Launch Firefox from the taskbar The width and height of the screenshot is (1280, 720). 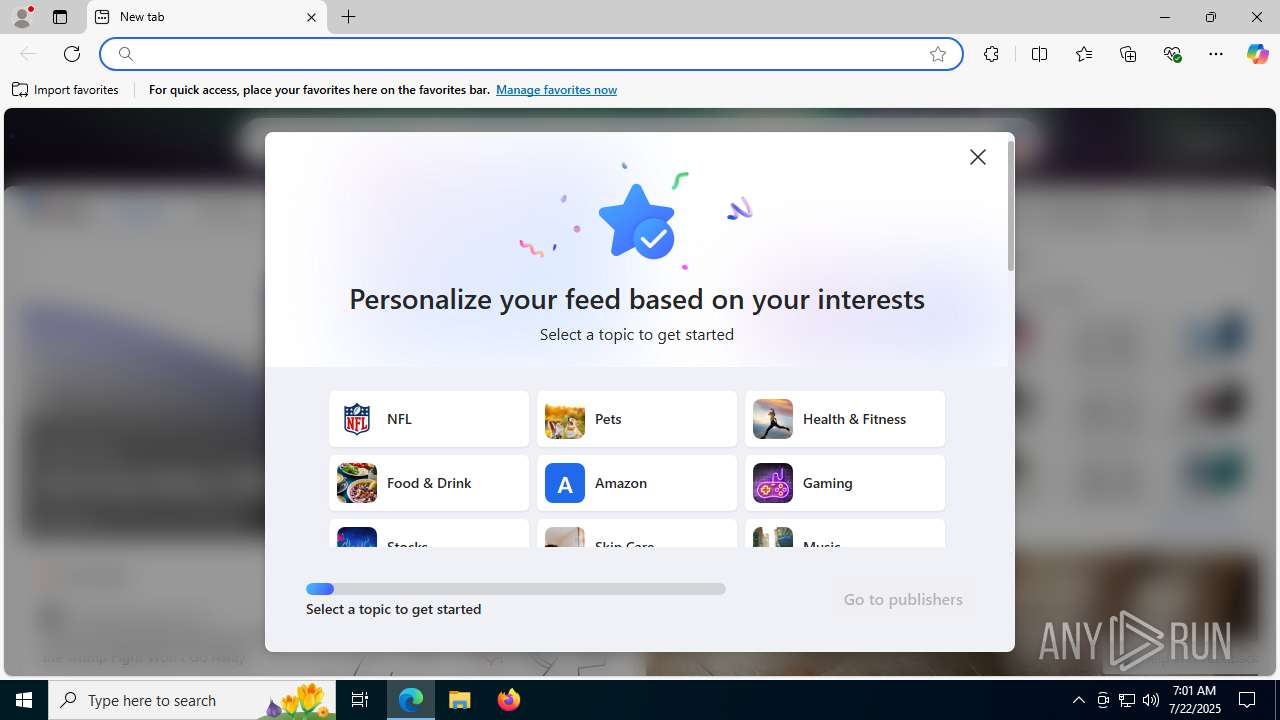[509, 700]
